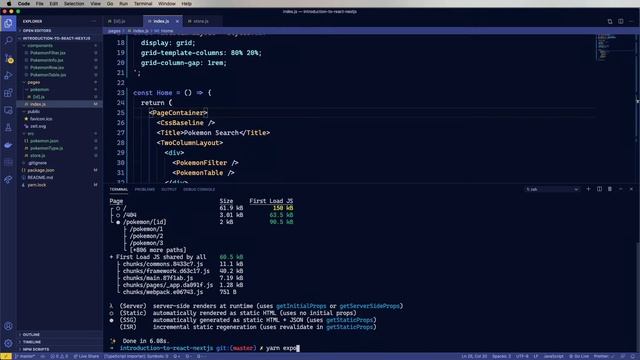Screen dimensions: 640x360
Task: Open the Manage gear in the activity bar
Action: click(x=8, y=343)
